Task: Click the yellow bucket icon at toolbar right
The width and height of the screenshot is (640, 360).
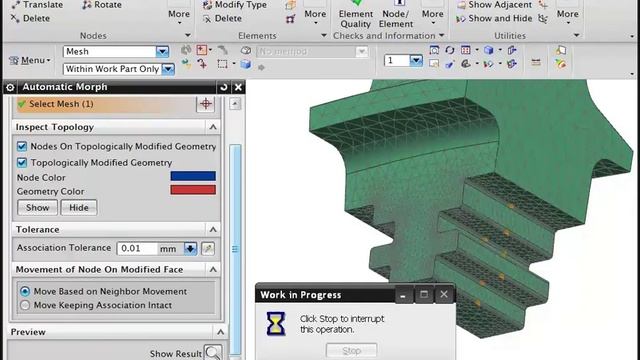Action: tap(561, 64)
